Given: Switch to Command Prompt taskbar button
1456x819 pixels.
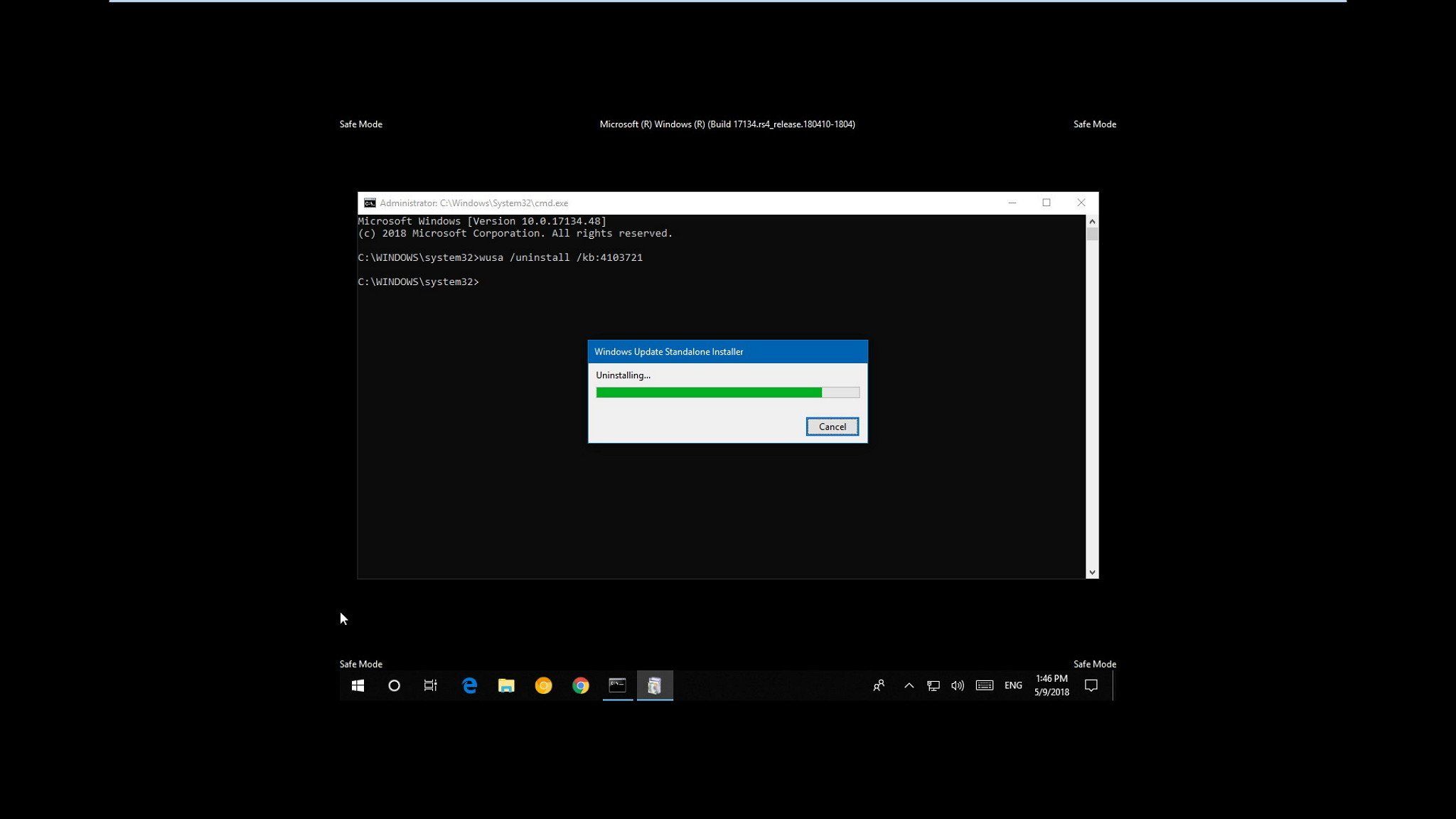Looking at the screenshot, I should tap(617, 685).
